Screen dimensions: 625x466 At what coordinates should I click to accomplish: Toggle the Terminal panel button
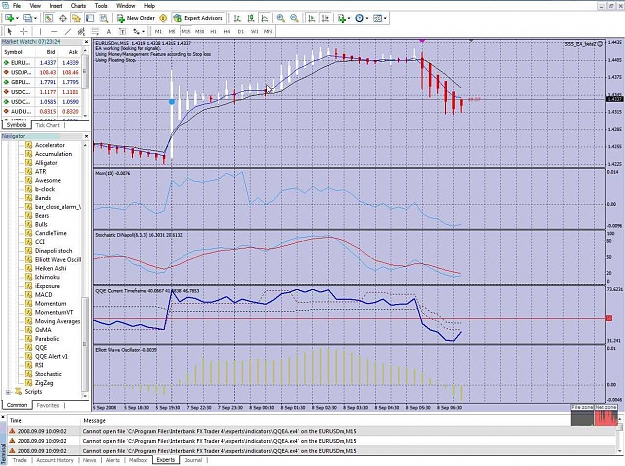tap(90, 18)
